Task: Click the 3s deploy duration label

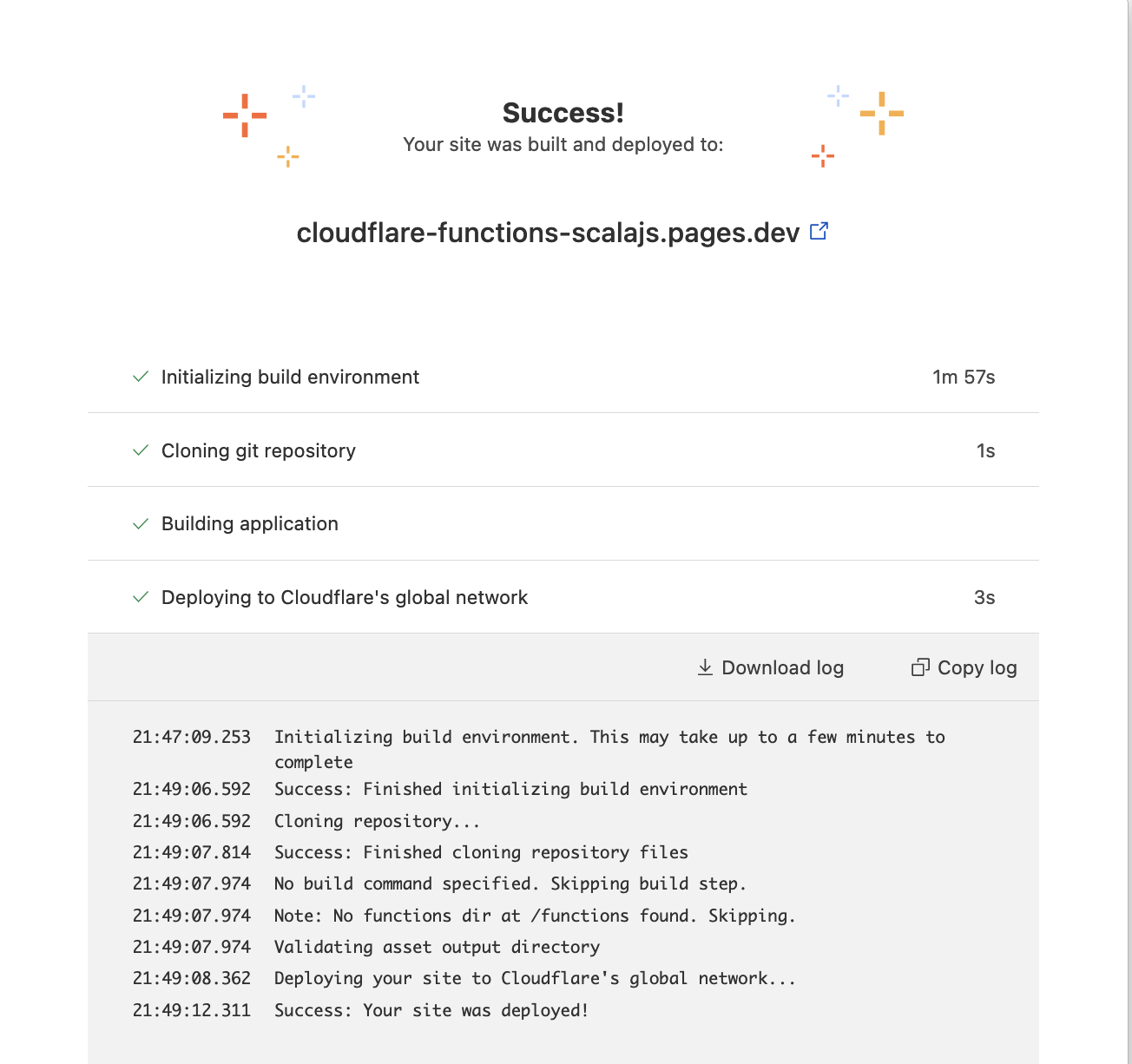Action: (984, 597)
